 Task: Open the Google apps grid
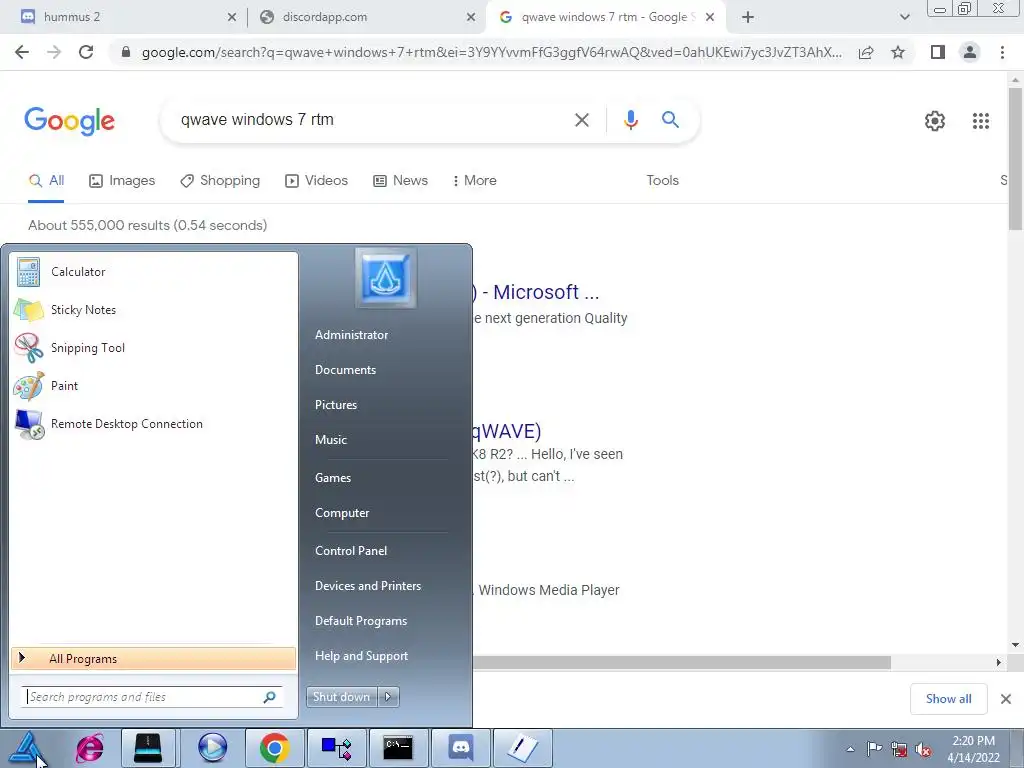pos(980,121)
